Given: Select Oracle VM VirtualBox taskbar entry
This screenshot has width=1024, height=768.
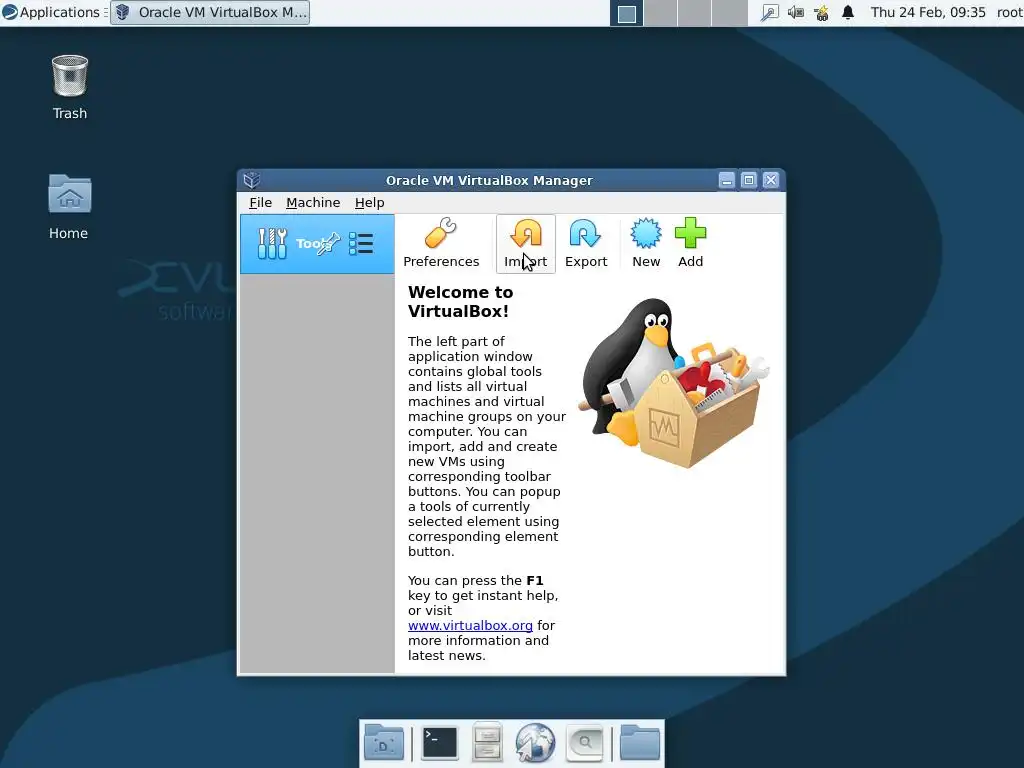Looking at the screenshot, I should (210, 12).
